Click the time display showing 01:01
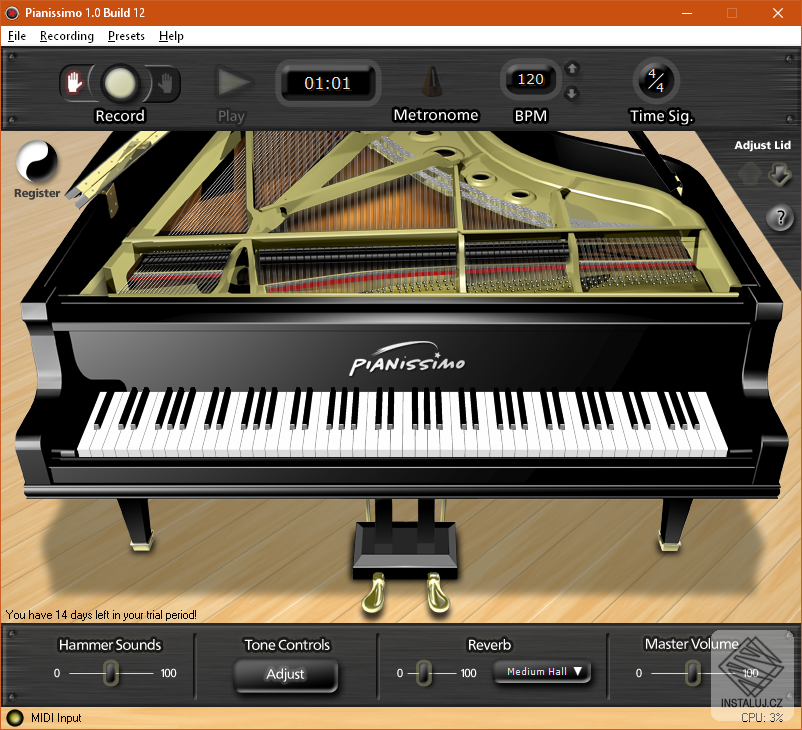The width and height of the screenshot is (802, 730). coord(327,83)
